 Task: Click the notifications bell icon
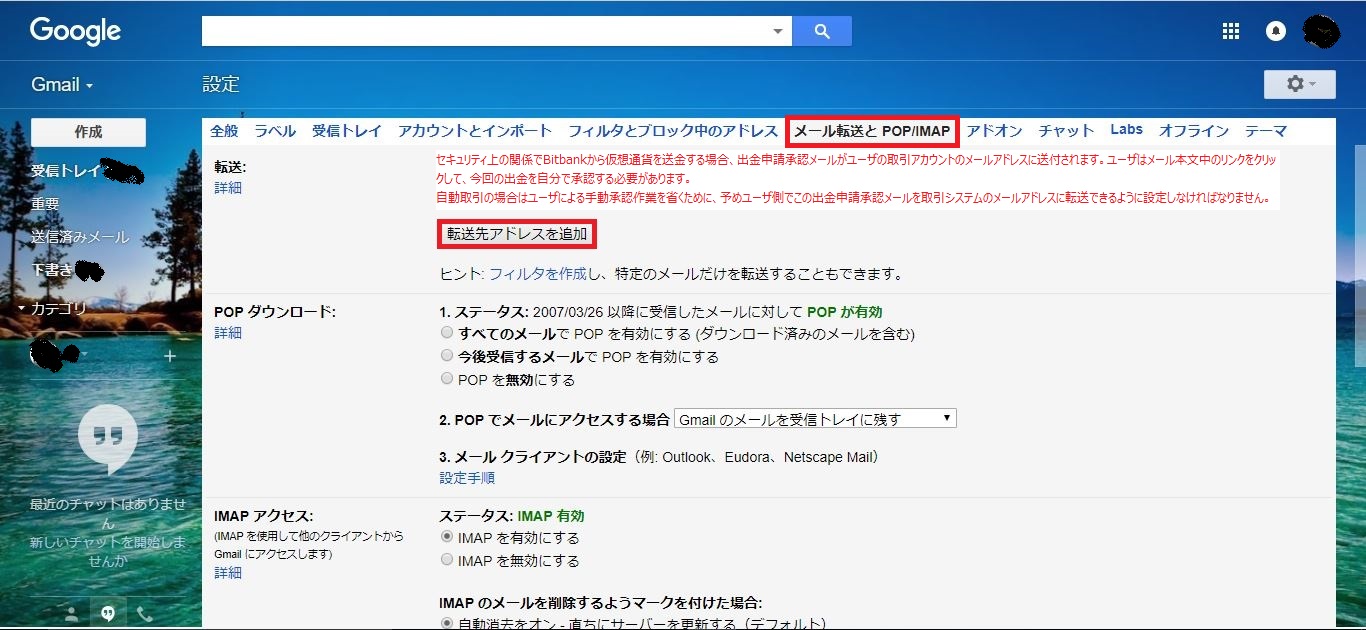pos(1275,30)
